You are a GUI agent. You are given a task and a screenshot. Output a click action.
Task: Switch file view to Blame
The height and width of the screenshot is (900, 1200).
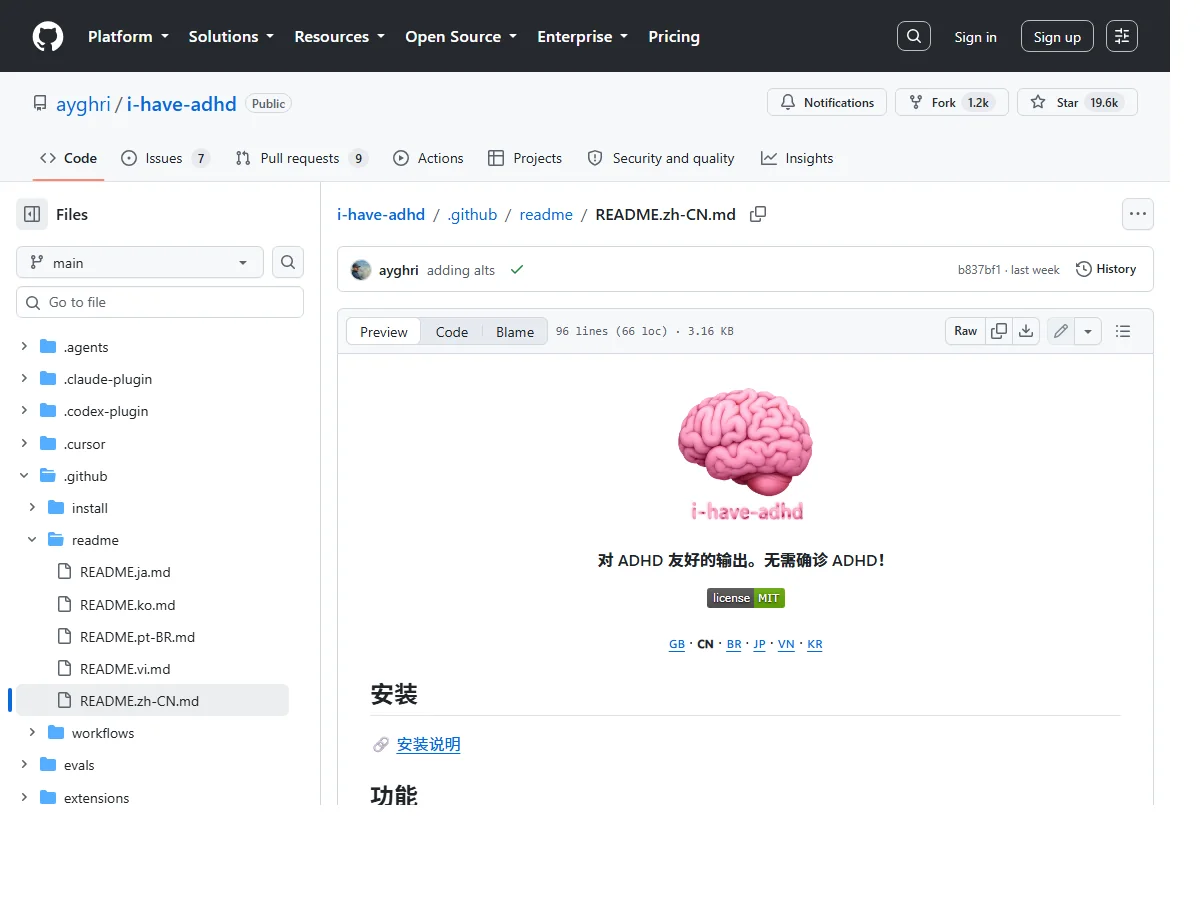coord(515,332)
